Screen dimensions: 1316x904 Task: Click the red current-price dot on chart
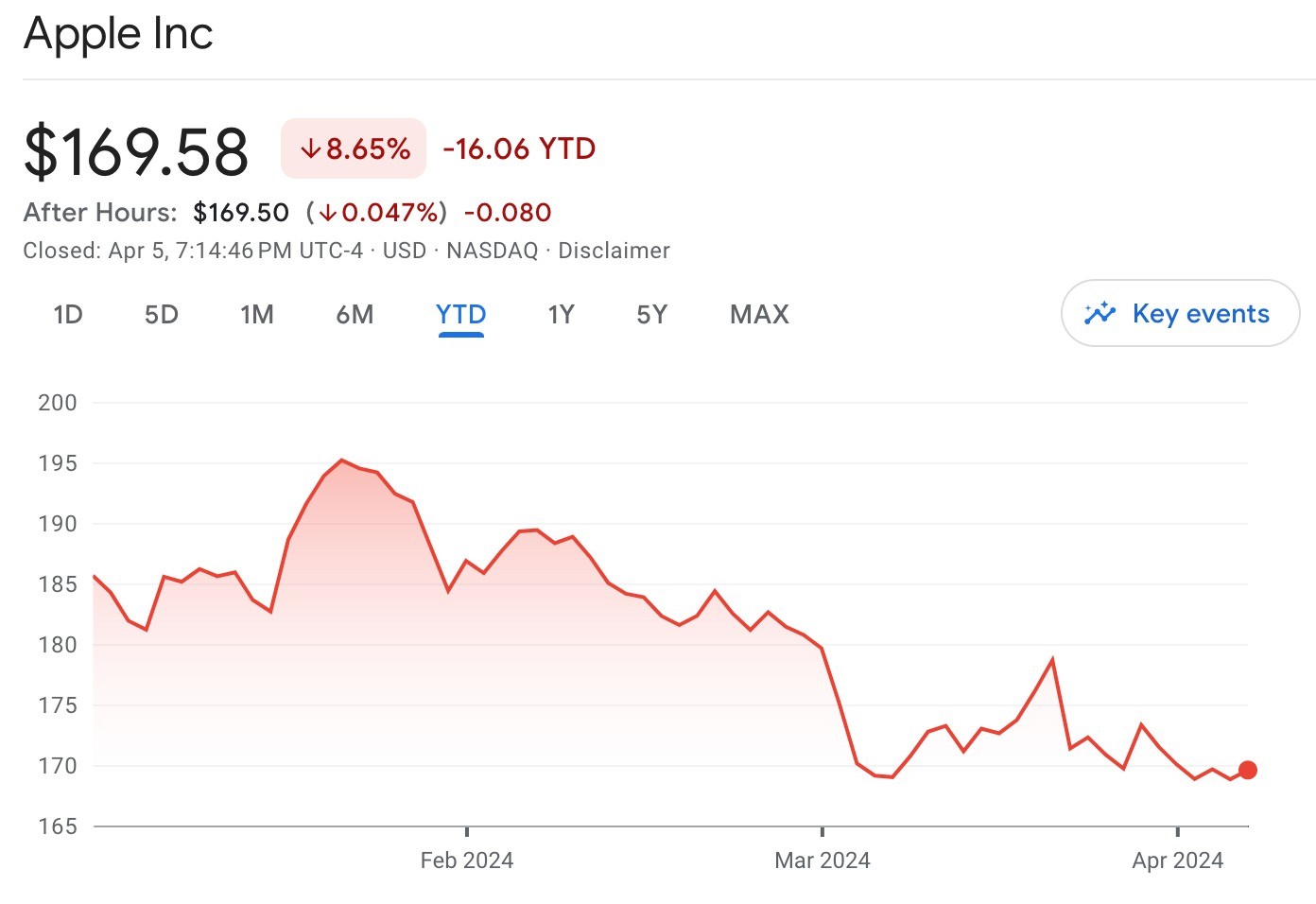click(1247, 770)
